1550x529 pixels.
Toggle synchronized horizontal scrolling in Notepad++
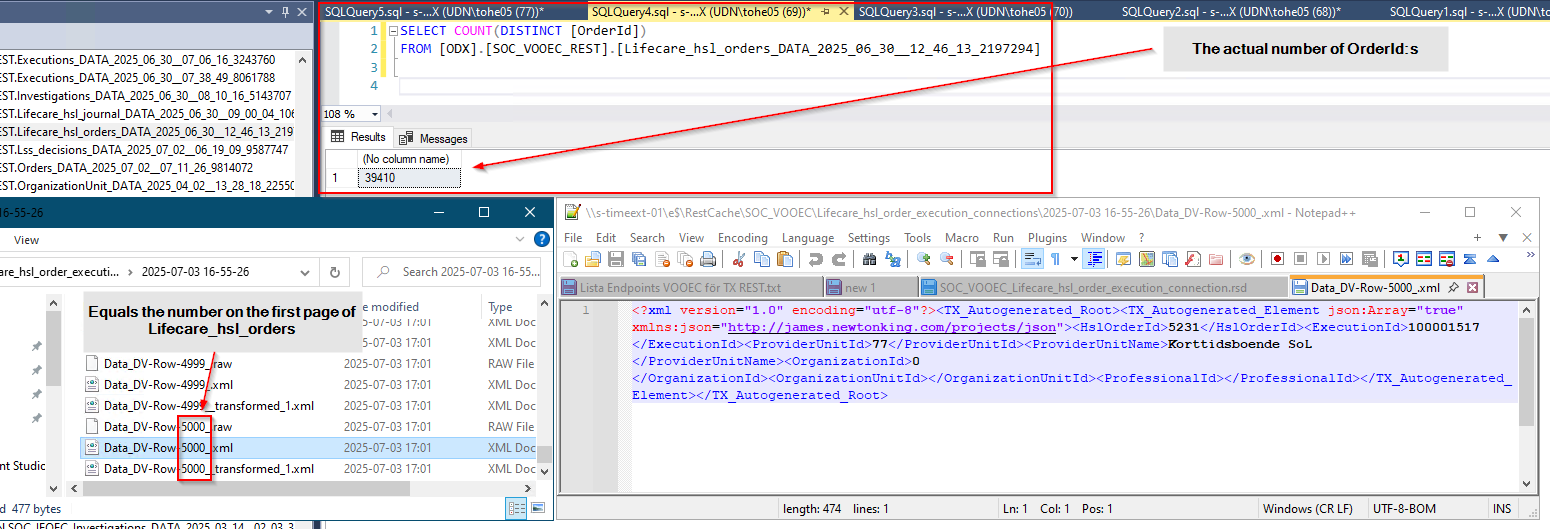click(1000, 259)
